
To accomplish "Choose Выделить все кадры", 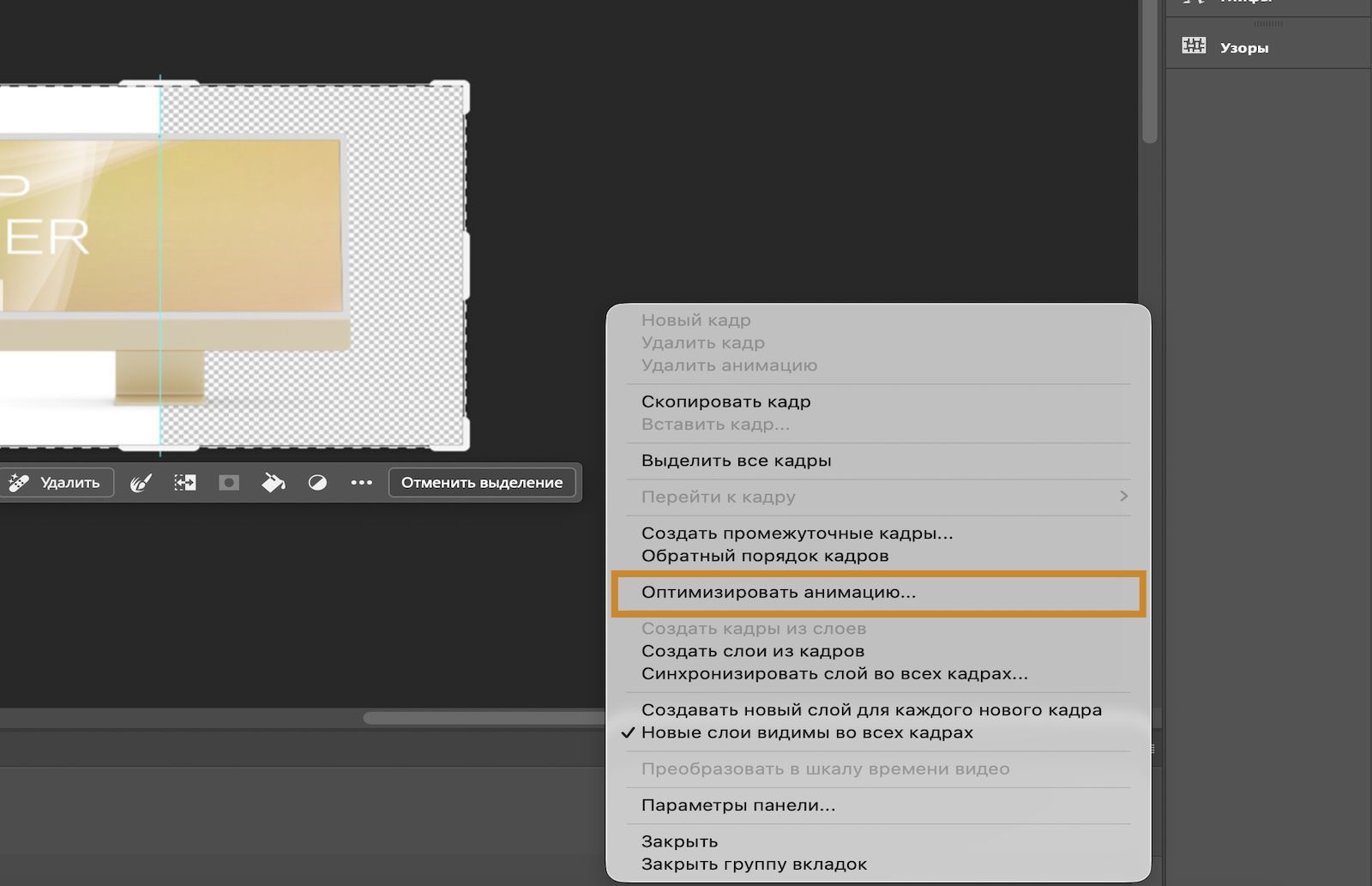I will (x=878, y=461).
